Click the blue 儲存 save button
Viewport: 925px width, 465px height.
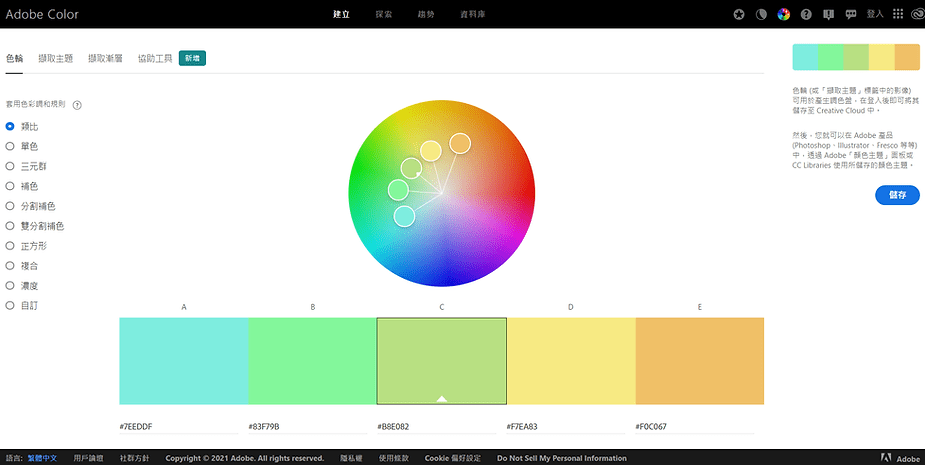pyautogui.click(x=897, y=195)
